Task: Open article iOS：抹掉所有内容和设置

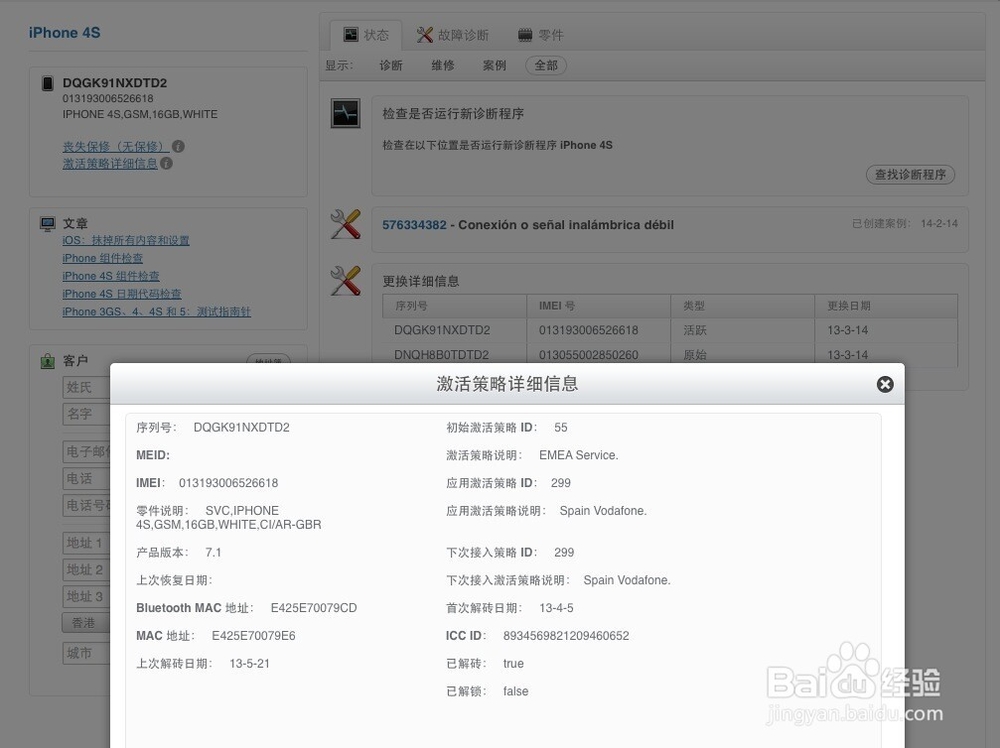Action: (126, 240)
